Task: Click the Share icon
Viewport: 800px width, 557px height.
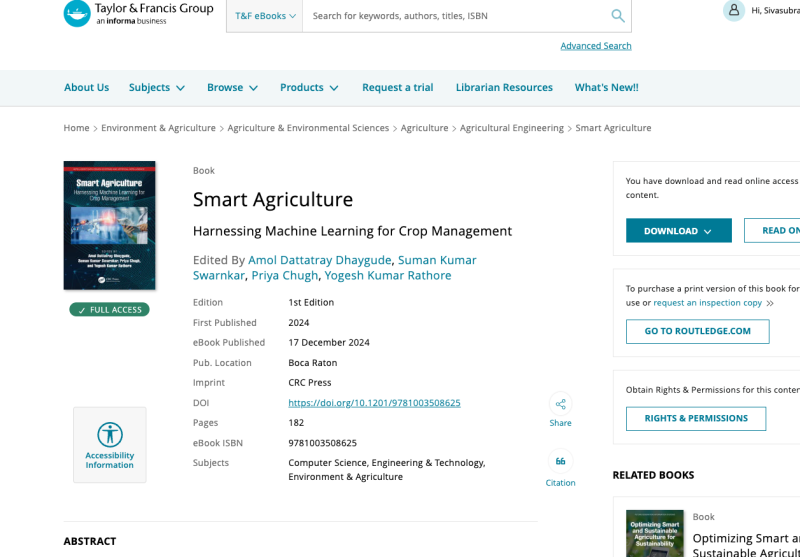Action: [560, 404]
